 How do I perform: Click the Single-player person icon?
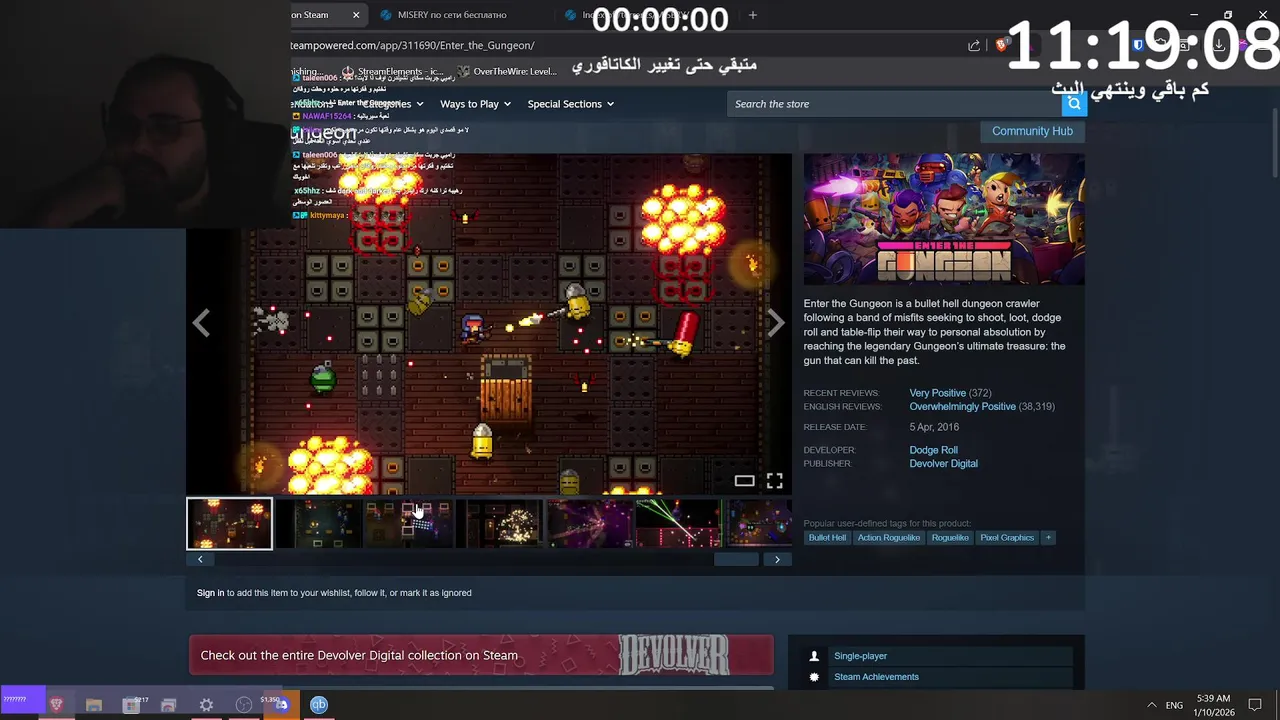(x=814, y=656)
